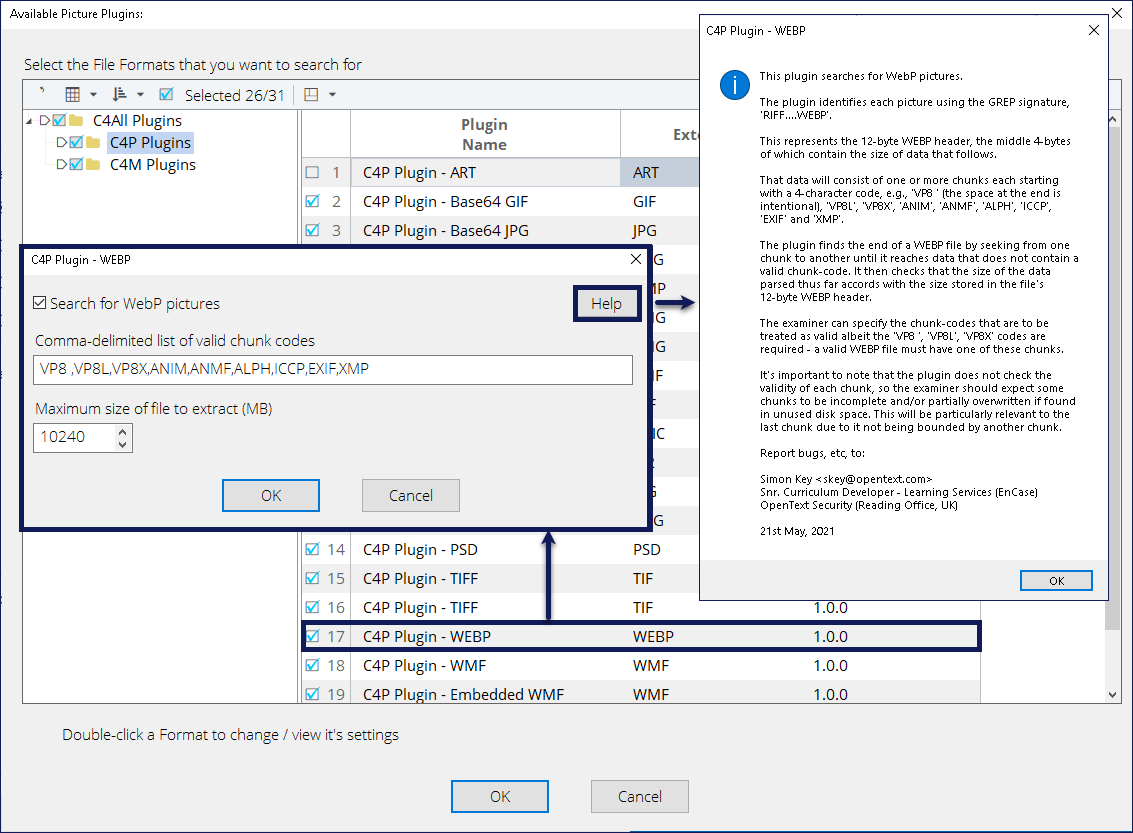The height and width of the screenshot is (833, 1133).
Task: Click the Selected 26/31 checkmark icon
Action: pyautogui.click(x=166, y=95)
